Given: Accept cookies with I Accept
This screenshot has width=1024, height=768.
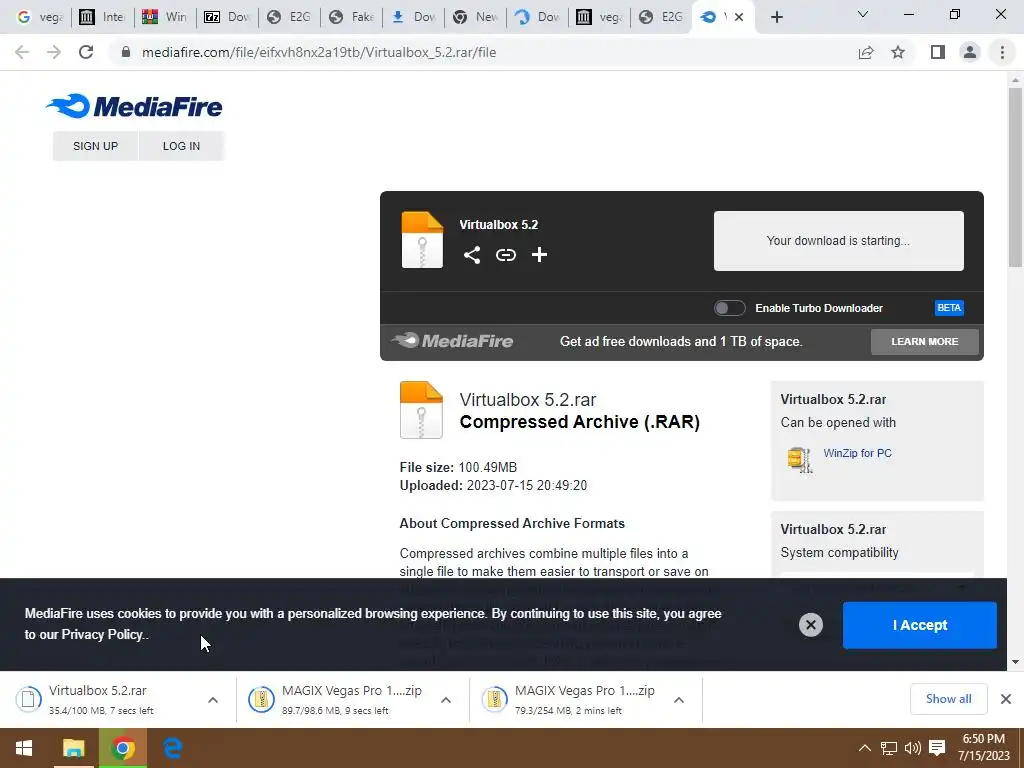Looking at the screenshot, I should click(x=920, y=625).
